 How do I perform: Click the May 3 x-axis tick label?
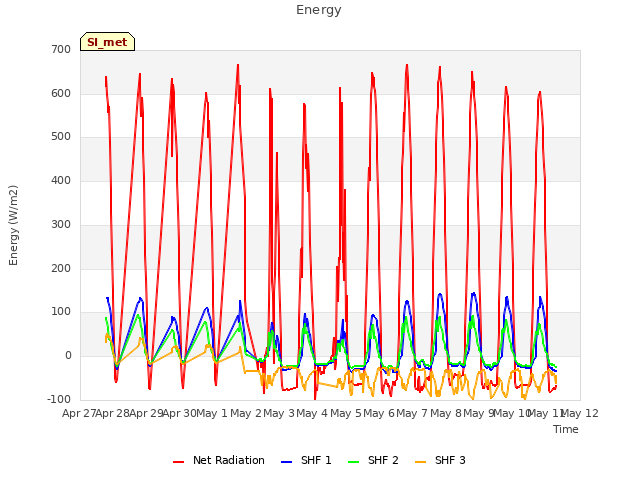pos(279,413)
